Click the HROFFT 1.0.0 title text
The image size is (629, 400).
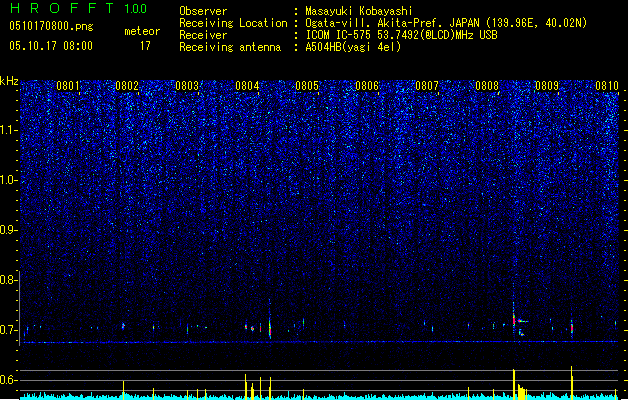pos(78,8)
